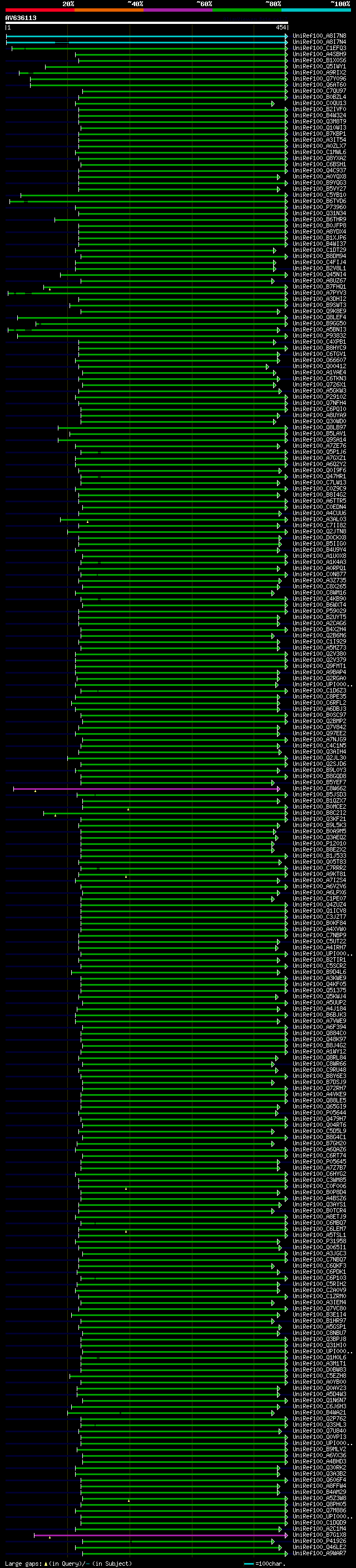Select the UniRef100_Q3KF21 label
The image size is (356, 1568).
point(319,819)
